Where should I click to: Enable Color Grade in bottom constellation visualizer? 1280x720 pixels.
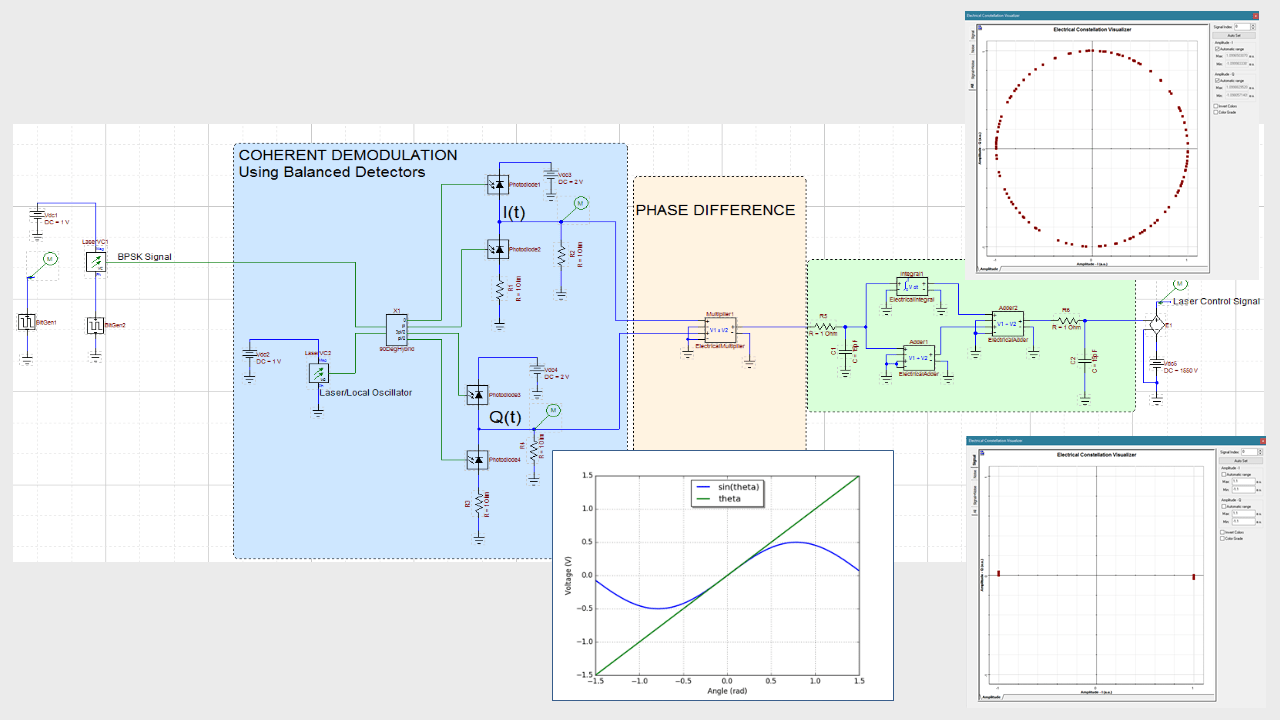[1222, 538]
